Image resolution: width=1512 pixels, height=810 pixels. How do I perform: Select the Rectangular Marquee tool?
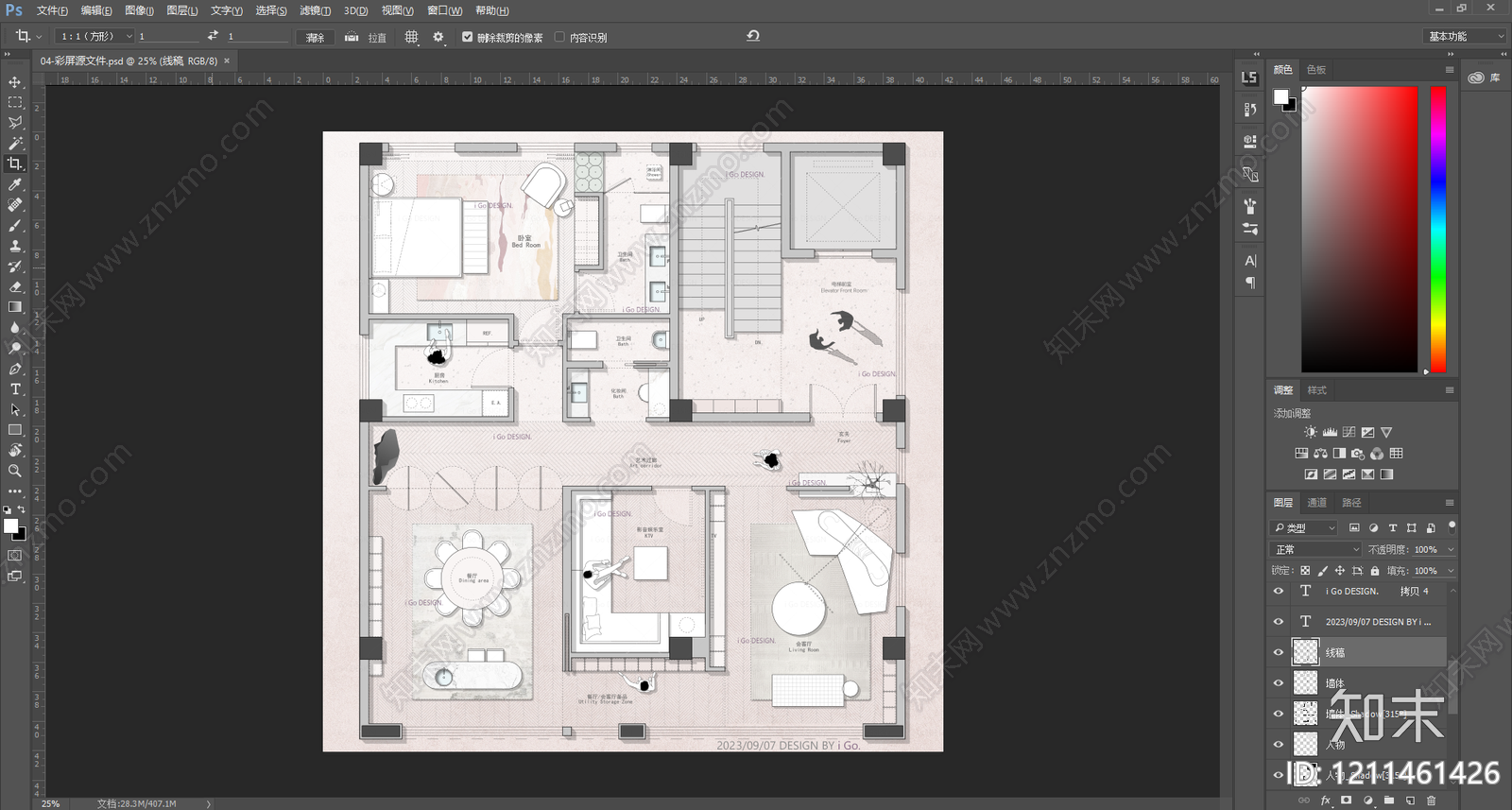(15, 102)
